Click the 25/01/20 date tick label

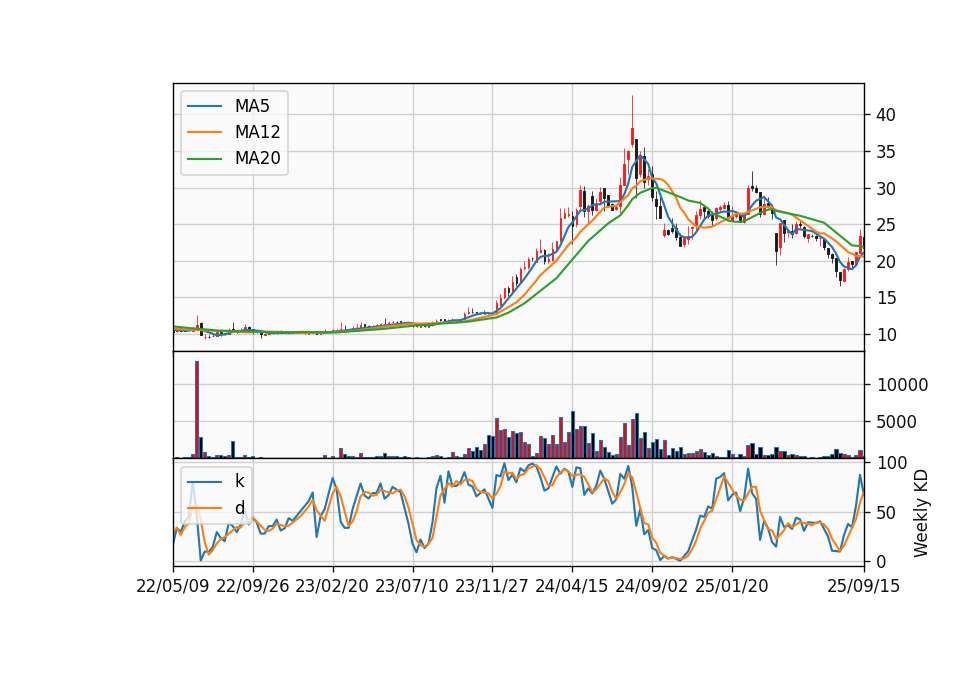click(732, 586)
